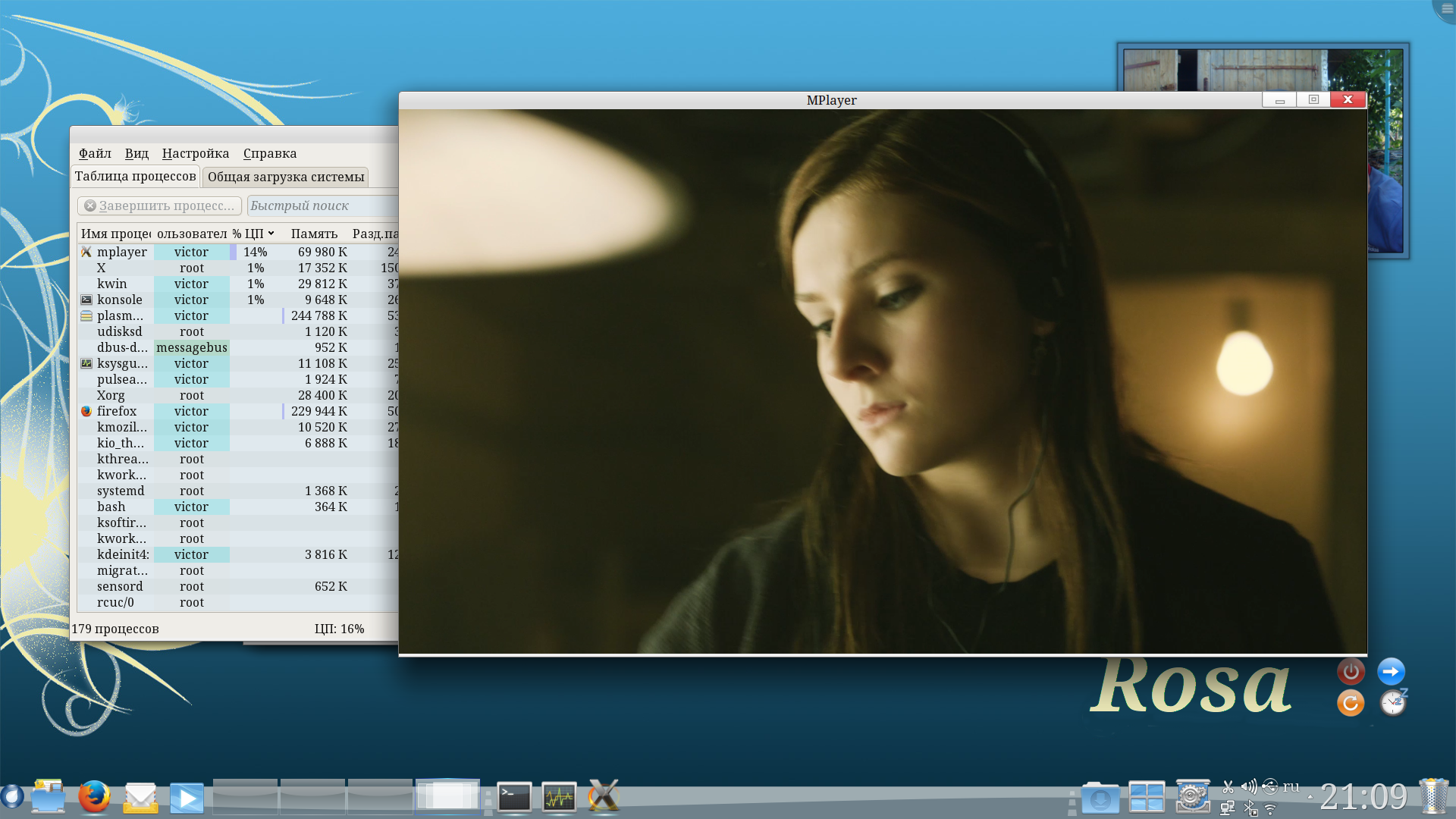This screenshot has height=819, width=1456.
Task: Open the Настройка menu
Action: (x=195, y=153)
